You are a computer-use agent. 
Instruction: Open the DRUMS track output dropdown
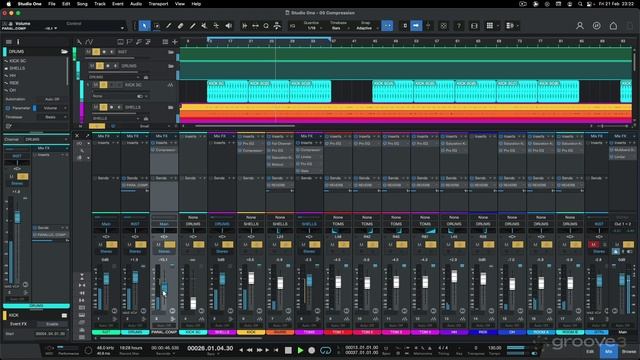tap(114, 77)
